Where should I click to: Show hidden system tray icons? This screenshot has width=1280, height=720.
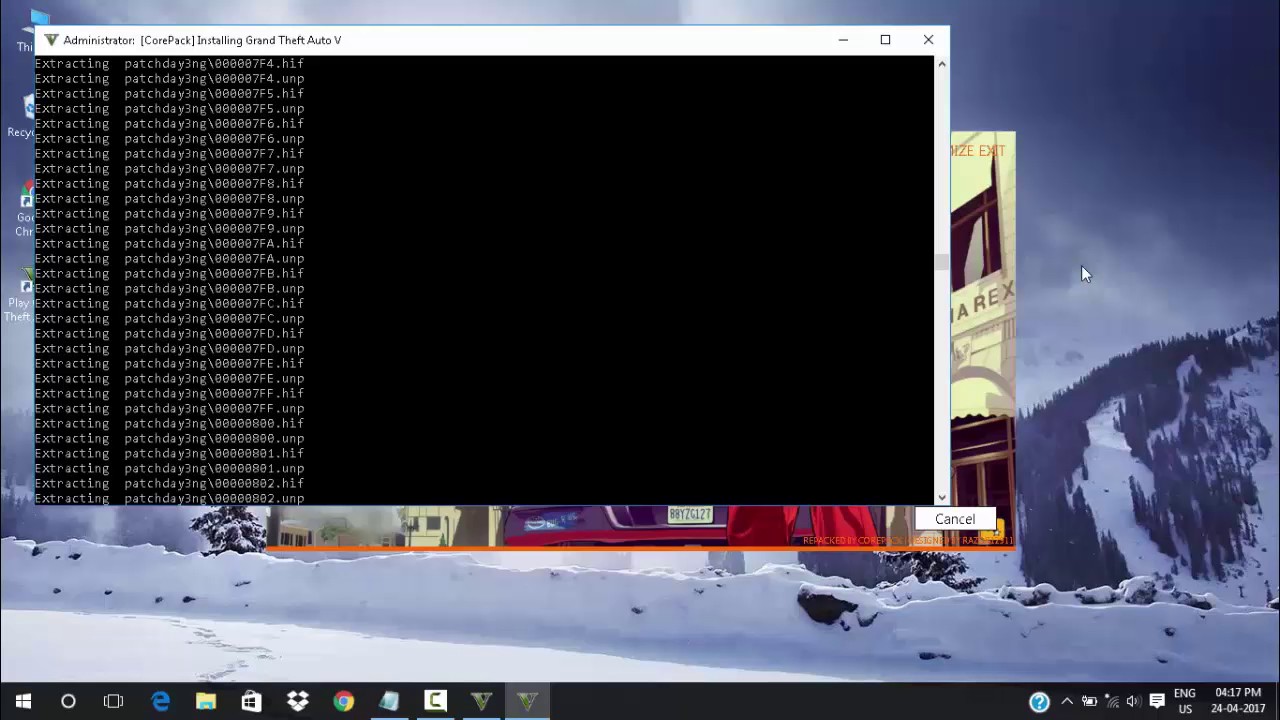coord(1066,702)
